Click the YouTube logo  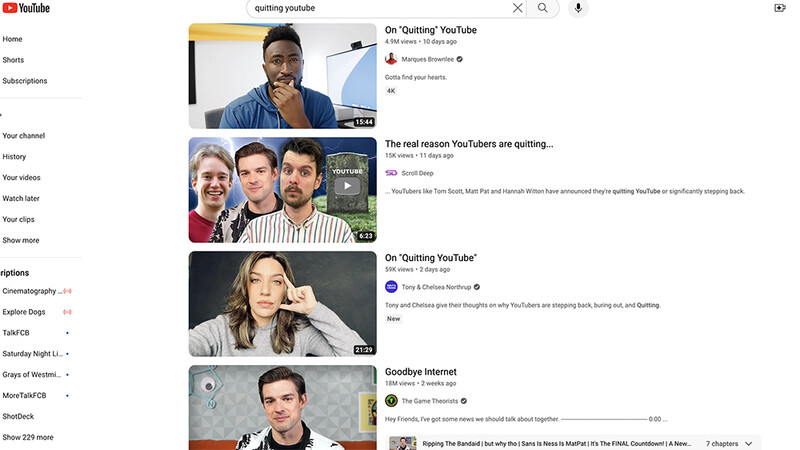tap(26, 8)
